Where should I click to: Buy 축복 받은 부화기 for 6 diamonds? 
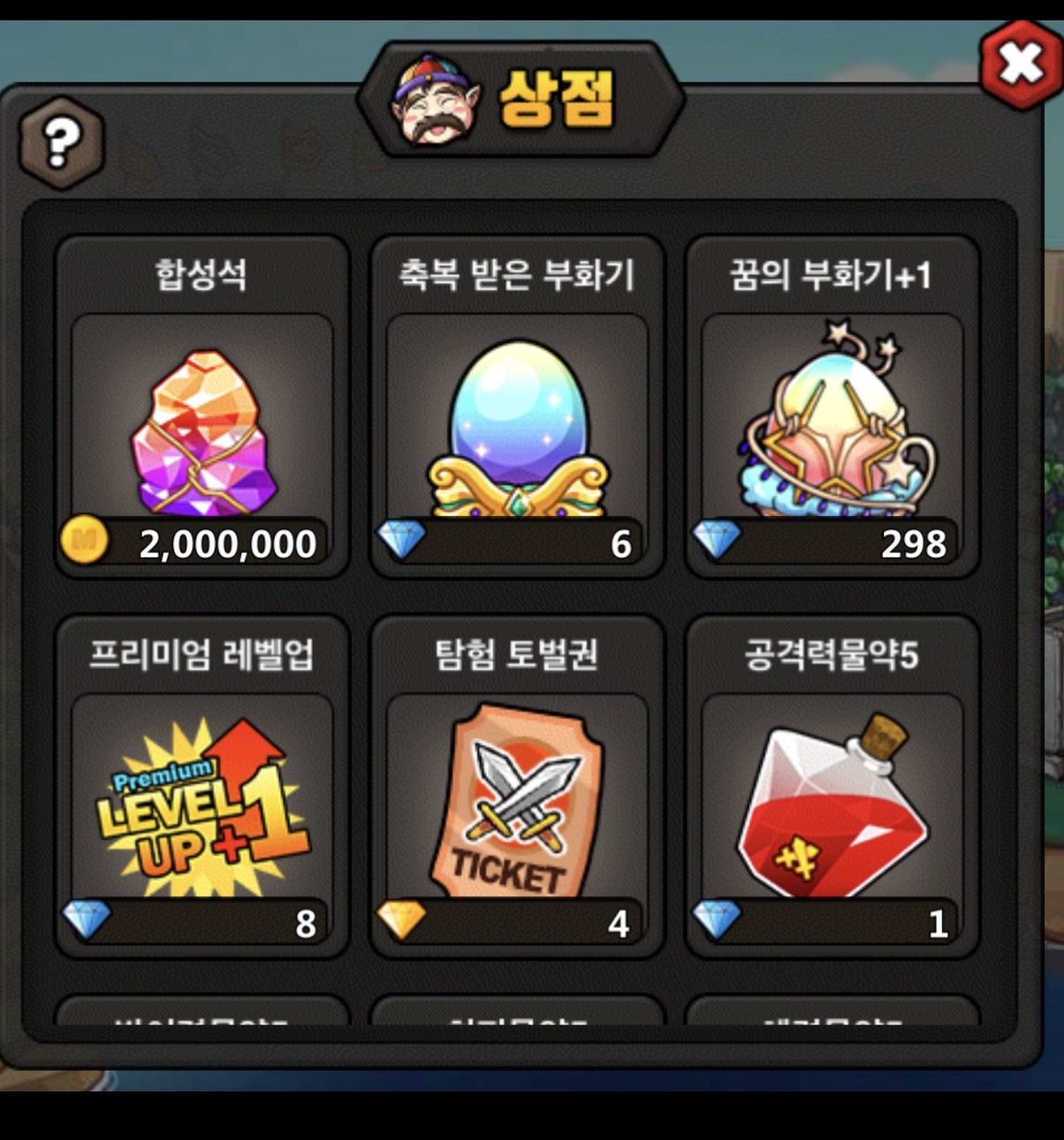510,542
